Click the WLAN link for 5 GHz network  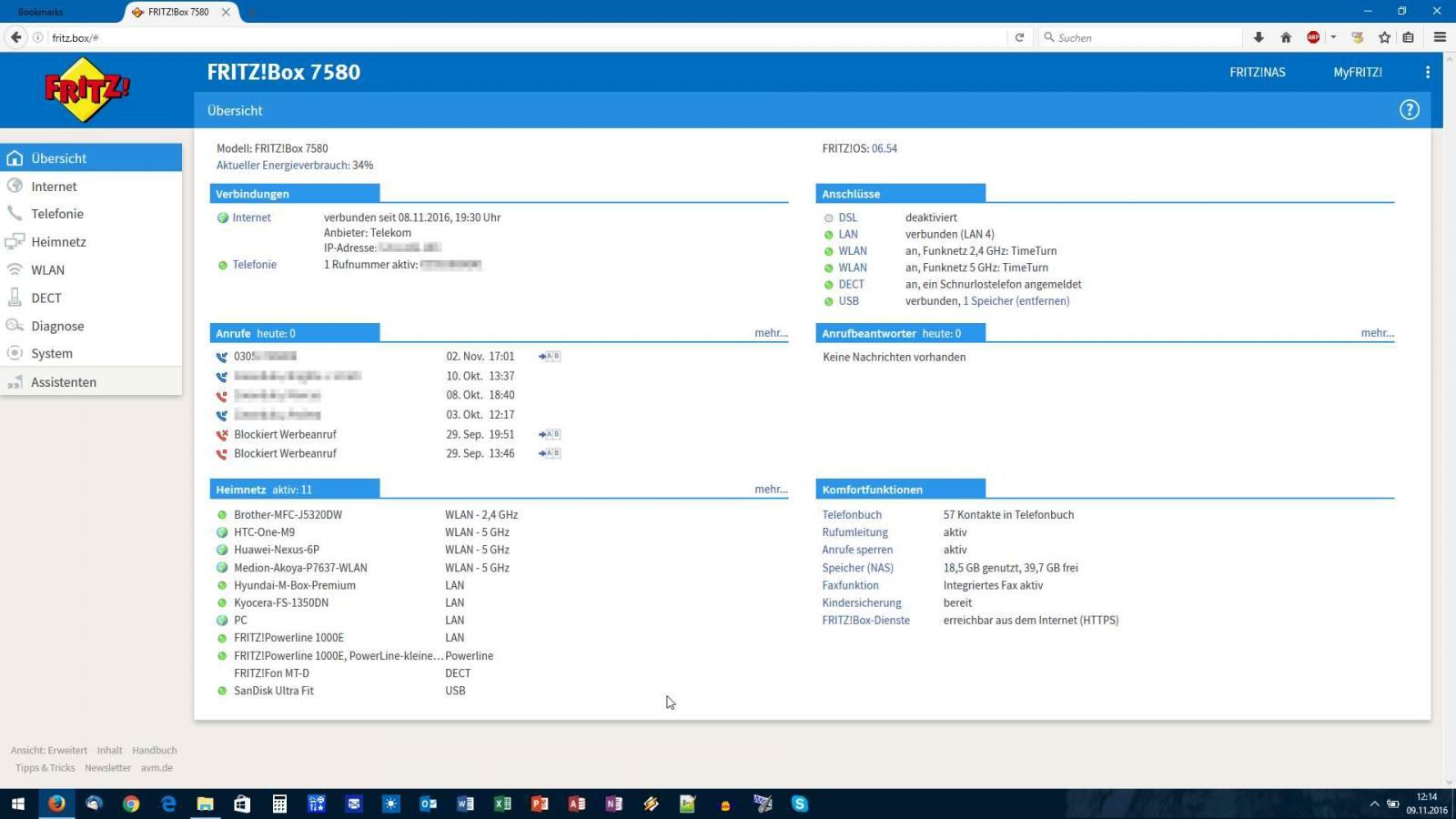pos(853,268)
